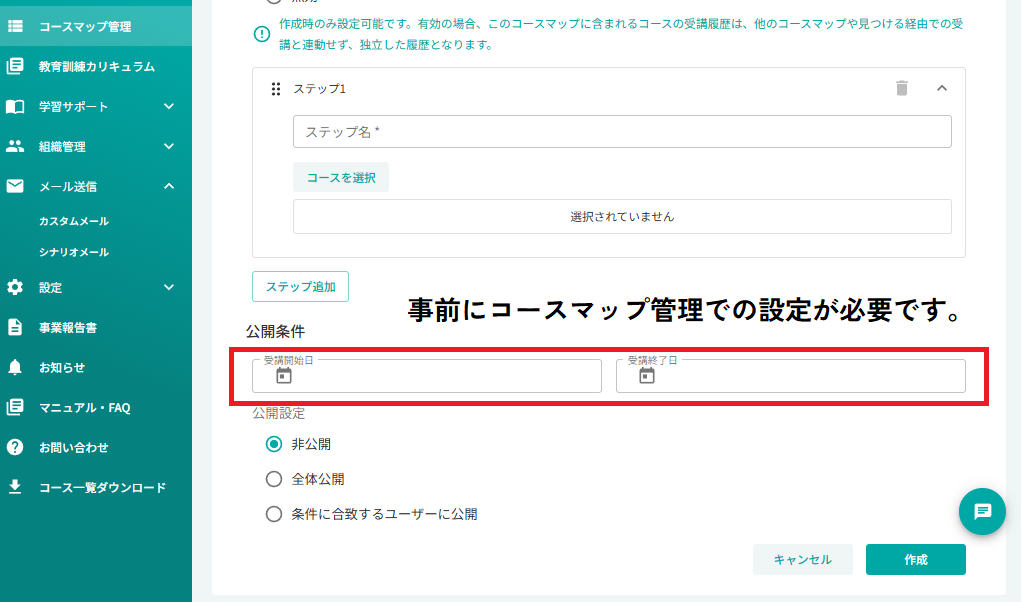Select the 非公開 radio button
Screen dimensions: 1021x602
(274, 444)
